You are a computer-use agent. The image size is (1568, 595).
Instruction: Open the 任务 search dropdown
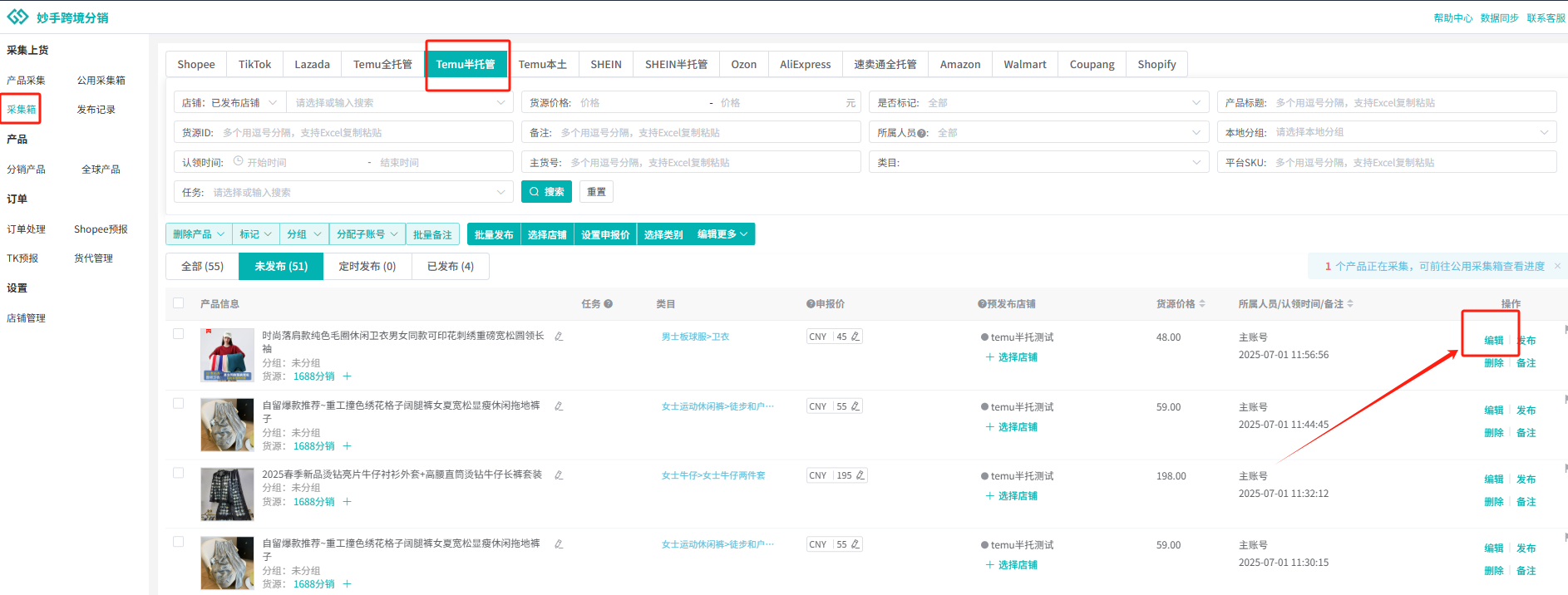coord(343,193)
